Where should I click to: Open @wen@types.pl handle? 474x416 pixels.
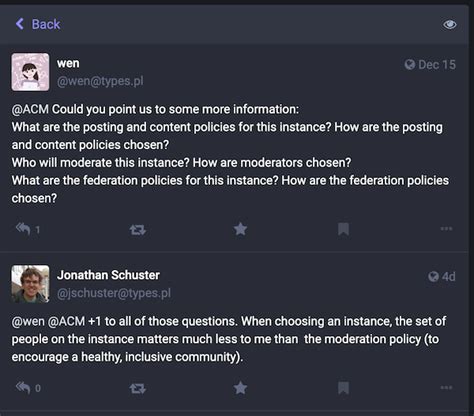(100, 81)
